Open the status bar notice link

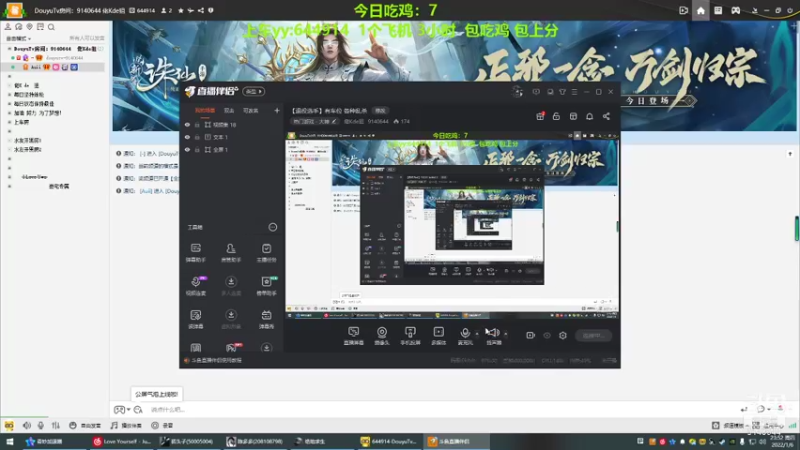click(213, 360)
